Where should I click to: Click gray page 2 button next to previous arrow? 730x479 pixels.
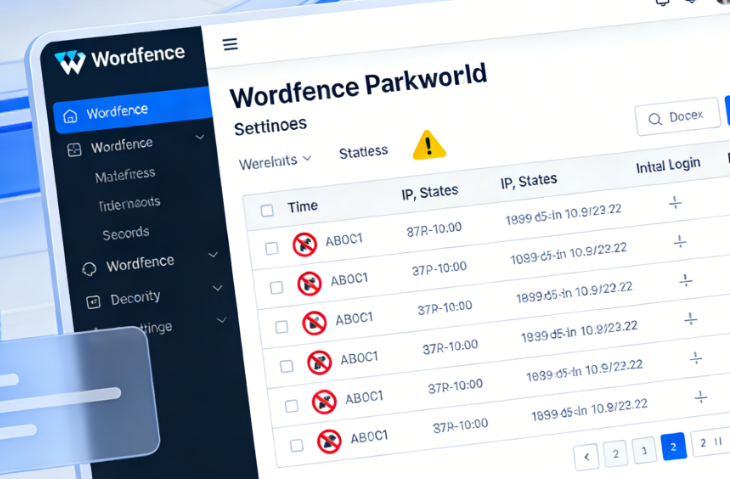pos(615,453)
